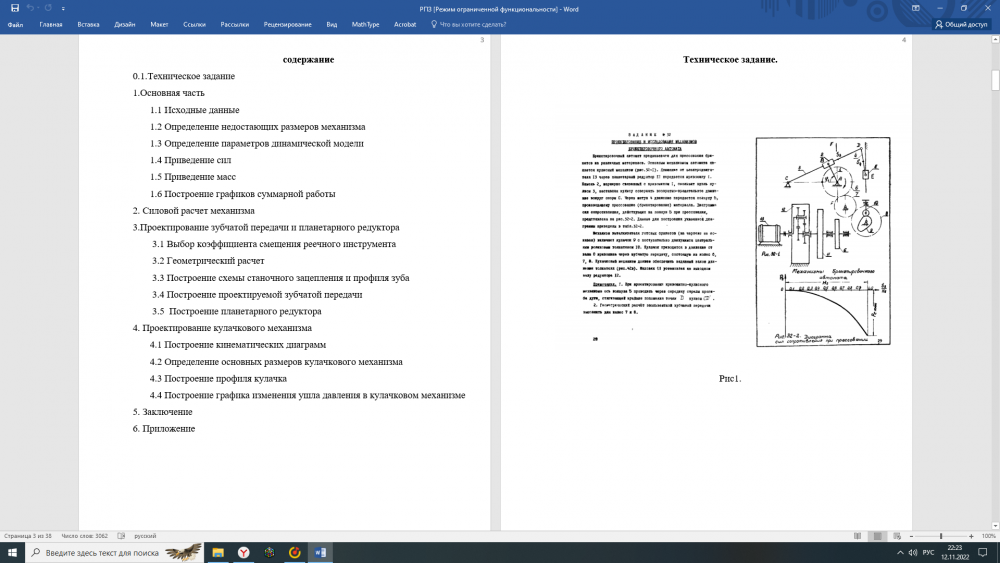Click the line '3.2 Геометрический расчет'
Viewport: 1000px width, 563px height.
click(208, 260)
